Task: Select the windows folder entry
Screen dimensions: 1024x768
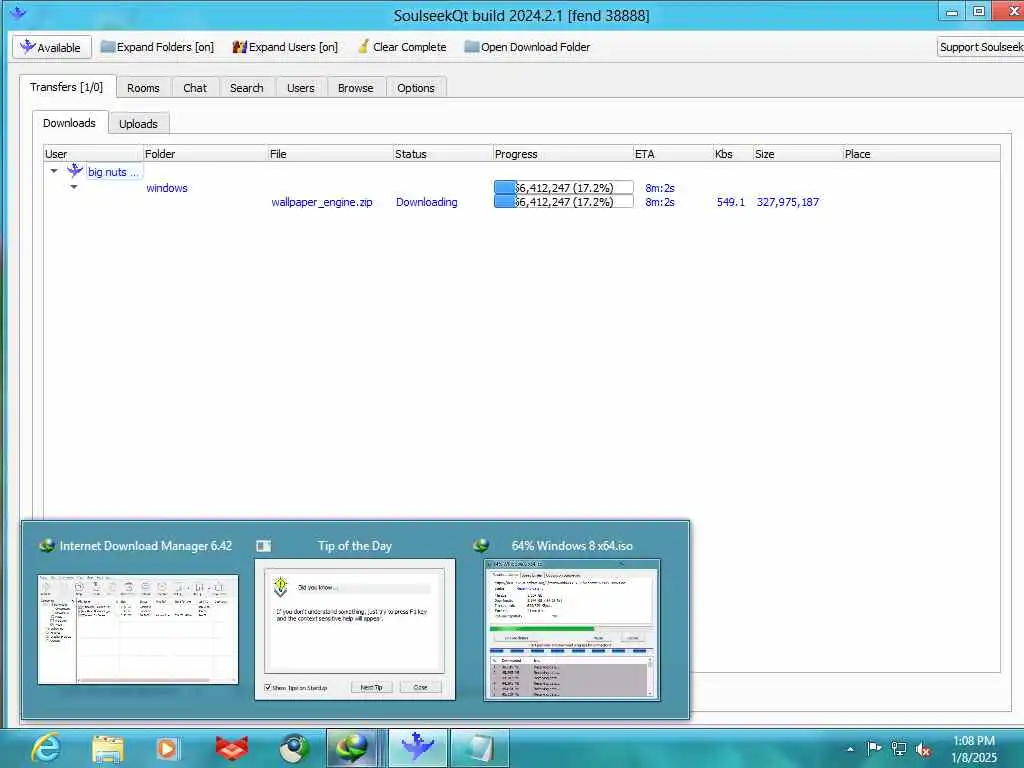Action: [x=167, y=188]
